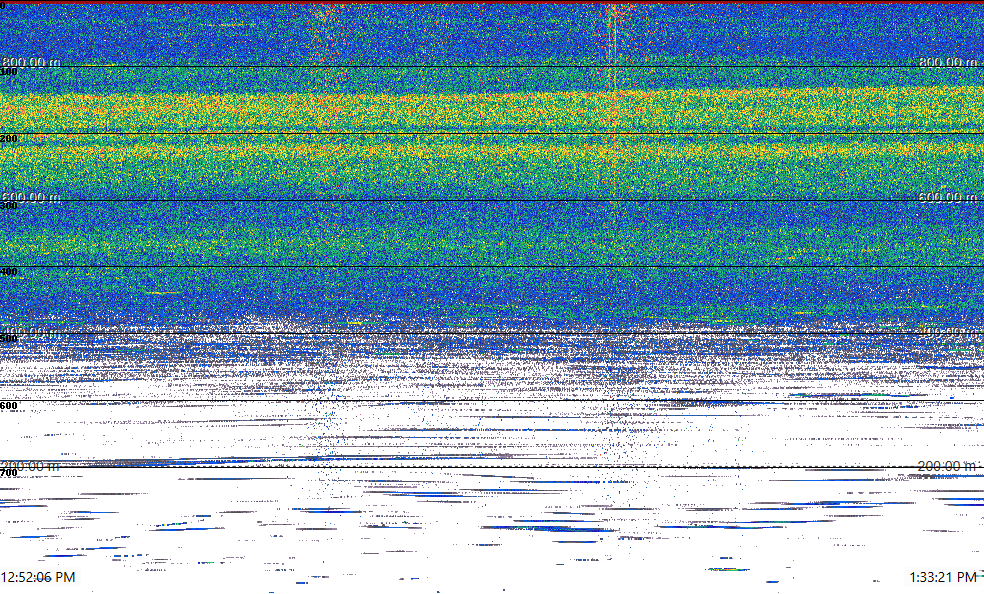
Task: Click the left-side 600.00 m range label
Action: [31, 197]
